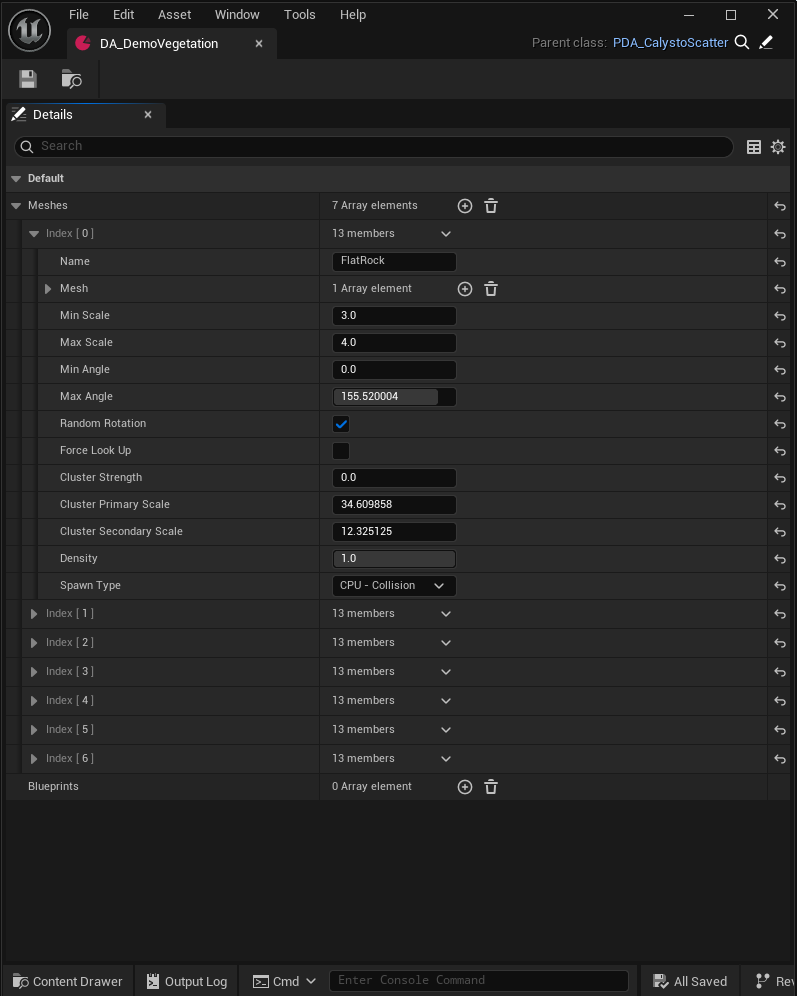This screenshot has height=996, width=797.
Task: Click the Browse to asset in Content Browser icon
Action: 71,79
